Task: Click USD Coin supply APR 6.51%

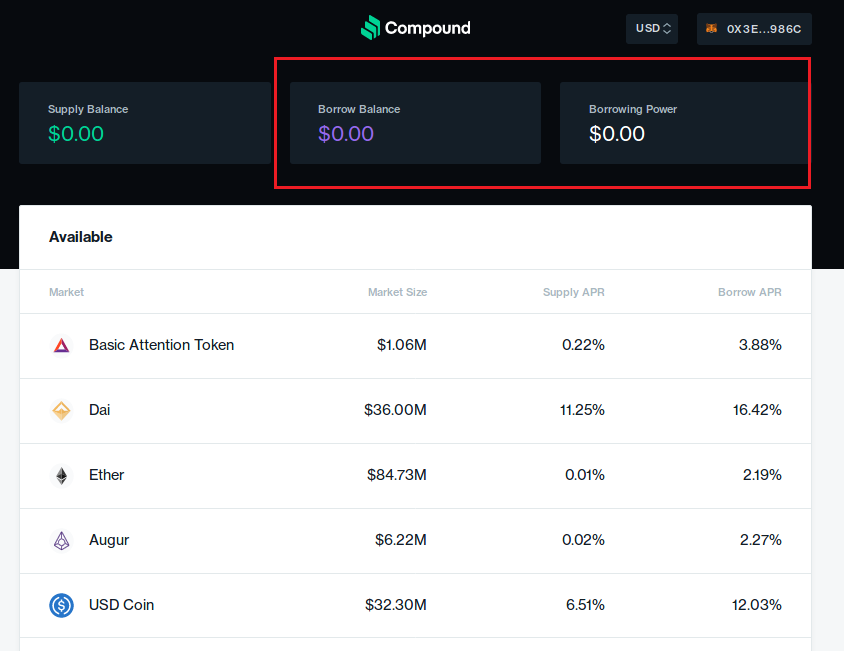Action: pyautogui.click(x=585, y=605)
